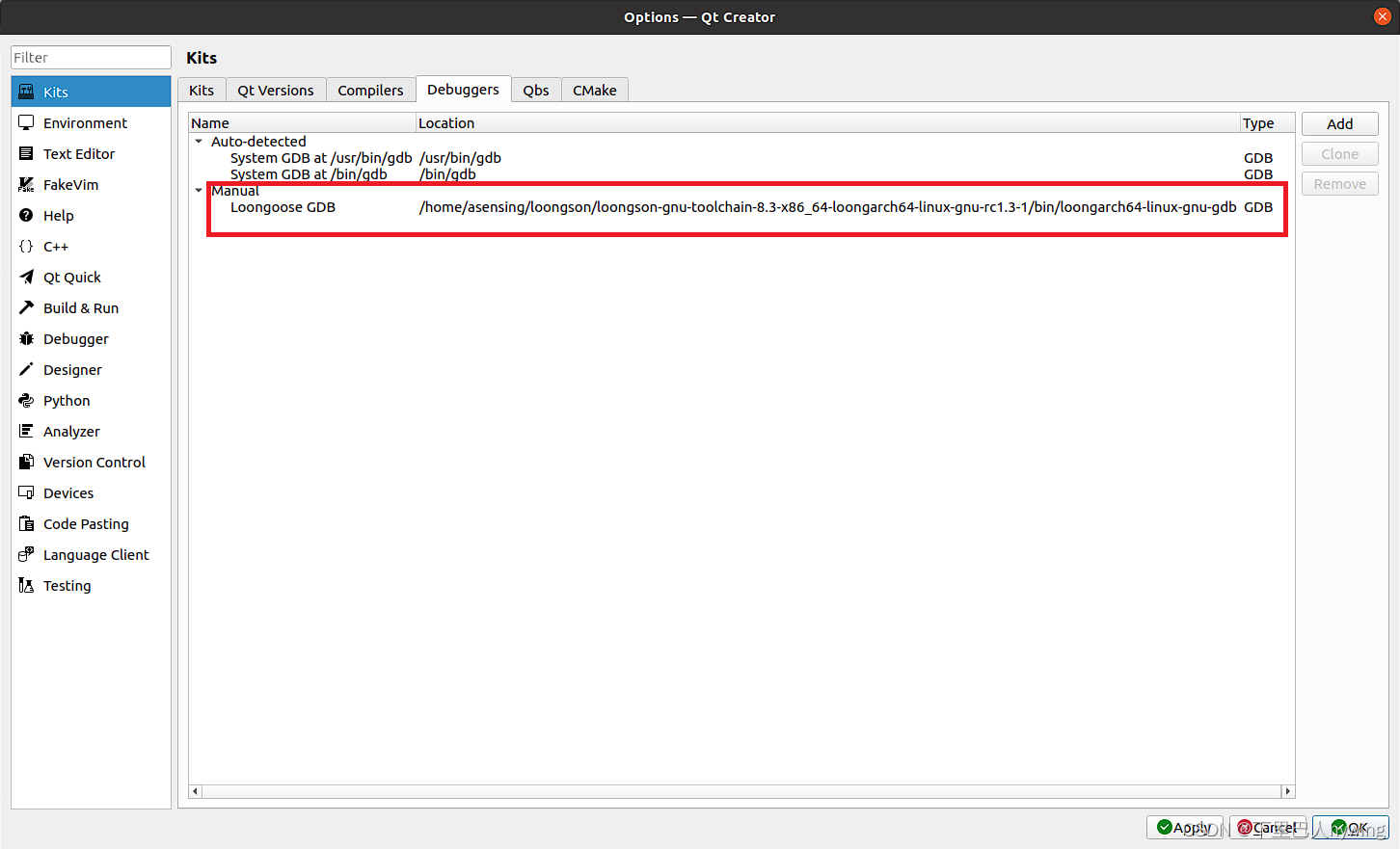Select the Designer pencil icon
The image size is (1400, 849).
tap(26, 369)
